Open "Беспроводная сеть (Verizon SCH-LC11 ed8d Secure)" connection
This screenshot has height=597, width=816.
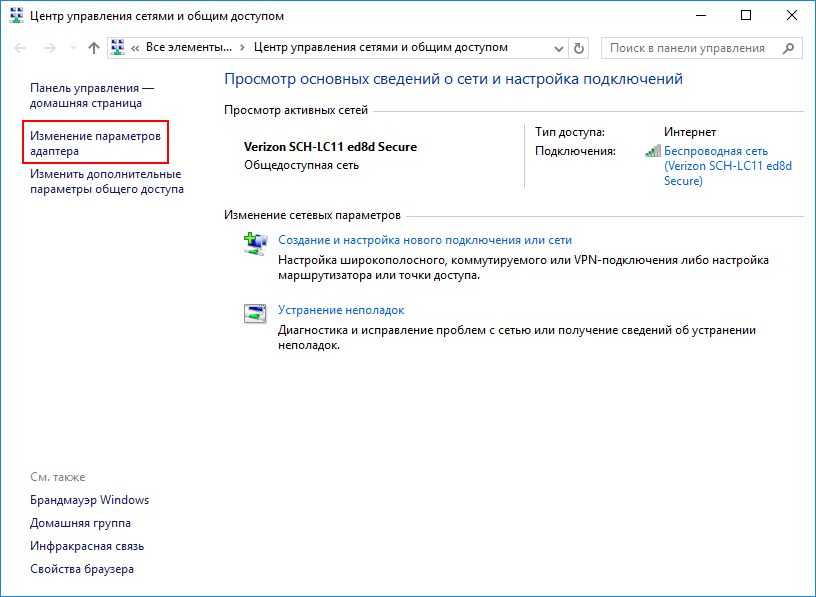tap(729, 166)
